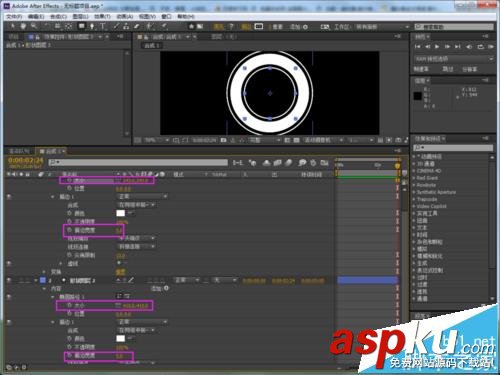Screen dimensions: 500x375
Task: Select the Rotation tool
Action: [x=46, y=26]
